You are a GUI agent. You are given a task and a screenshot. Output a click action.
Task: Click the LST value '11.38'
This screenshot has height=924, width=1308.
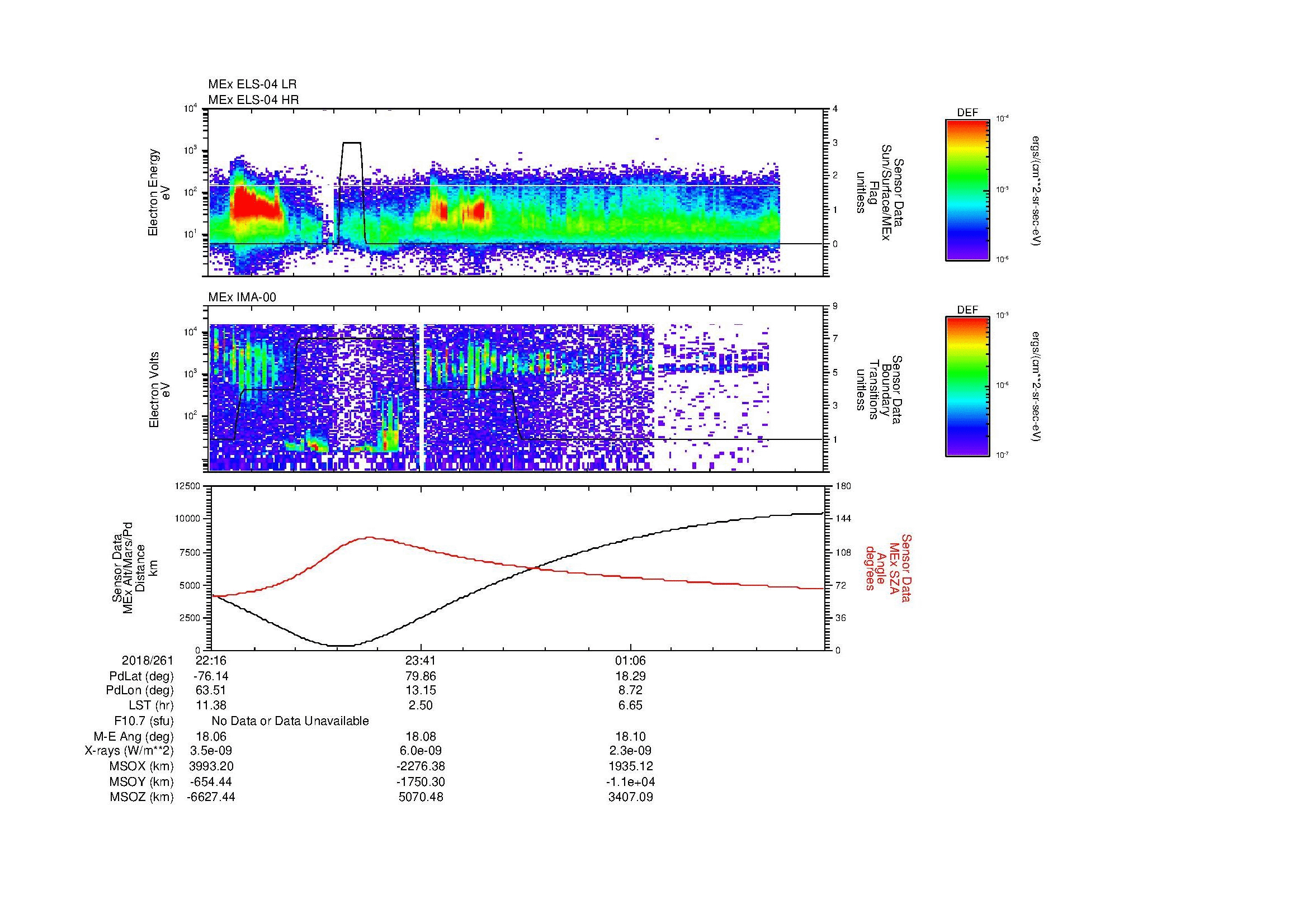tap(211, 706)
